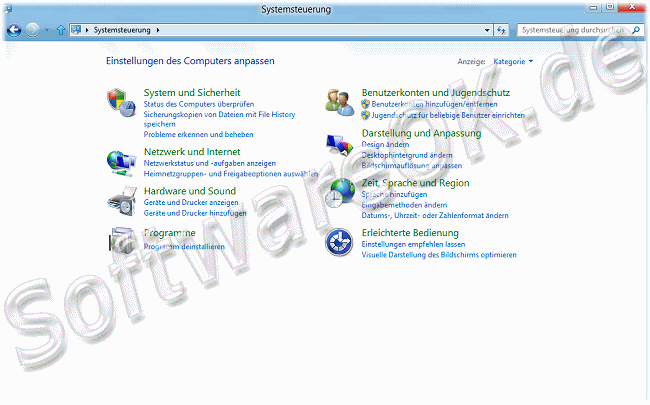The image size is (650, 405).
Task: Open Geräte und Drucker hinzufügen
Action: [195, 213]
